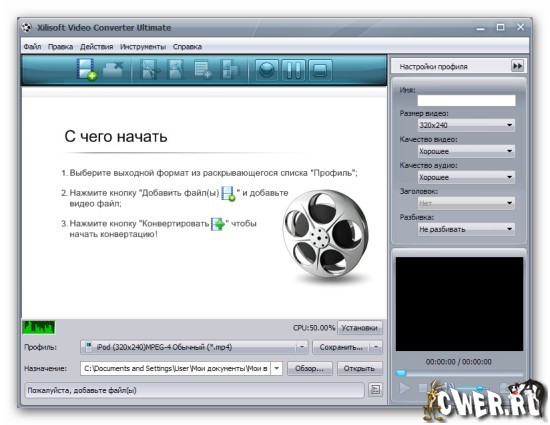Viewport: 550px width, 425px height.
Task: Click the black video preview area
Action: pos(459,304)
